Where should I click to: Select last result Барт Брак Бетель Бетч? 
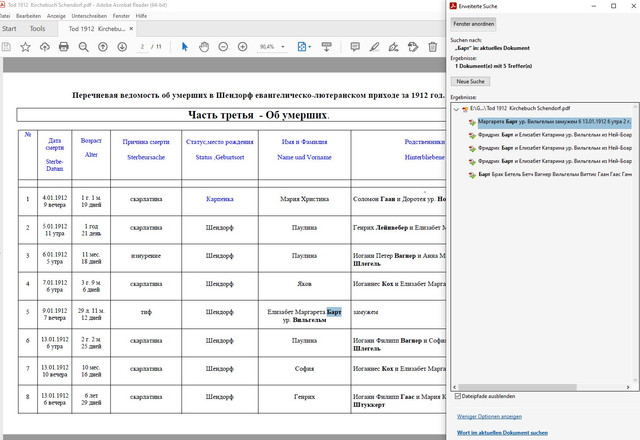pos(554,174)
